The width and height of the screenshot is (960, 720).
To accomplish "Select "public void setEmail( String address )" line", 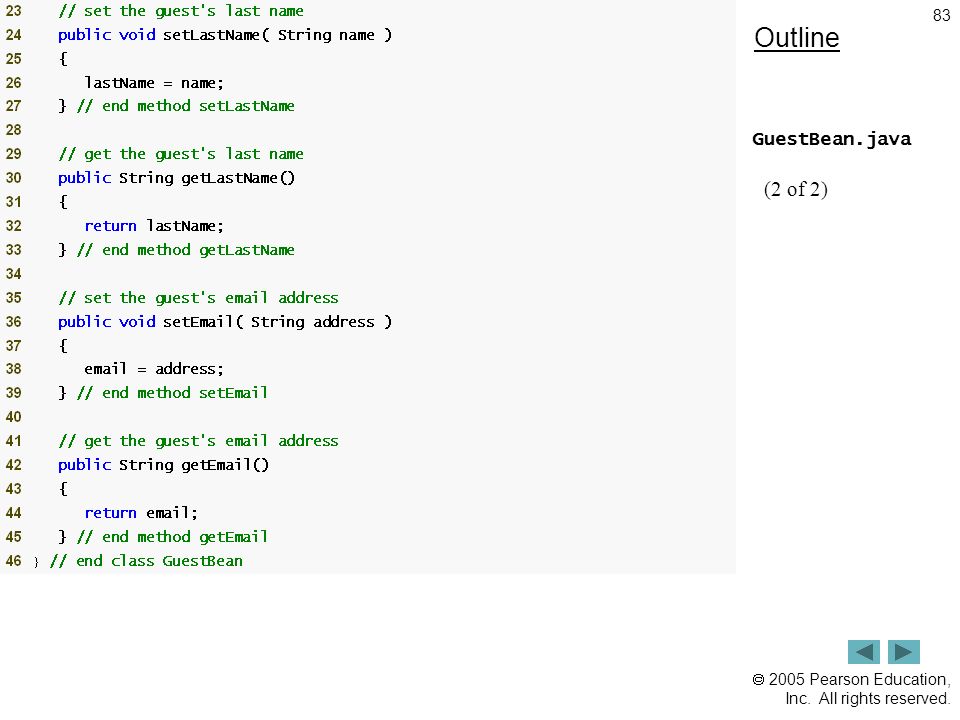I will pos(225,321).
